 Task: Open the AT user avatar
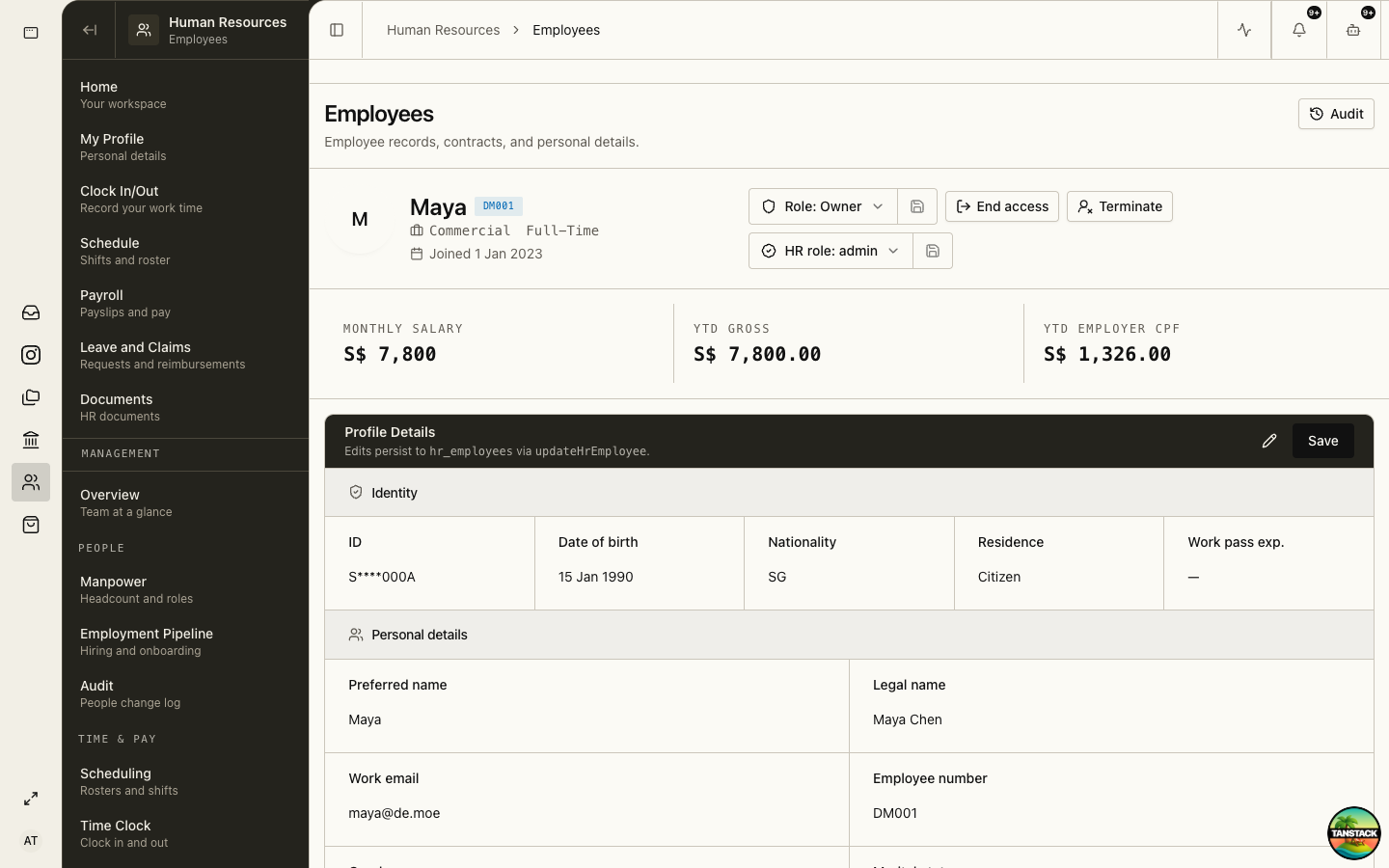click(x=31, y=841)
